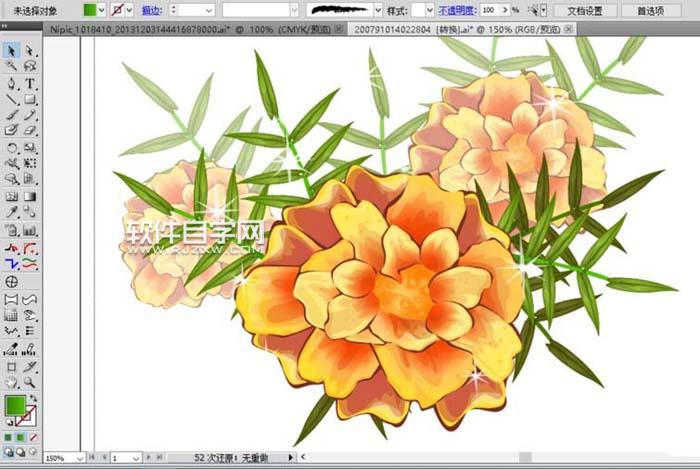Viewport: 700px width, 469px height.
Task: Click the green fill swatch in tools panel
Action: [15, 406]
